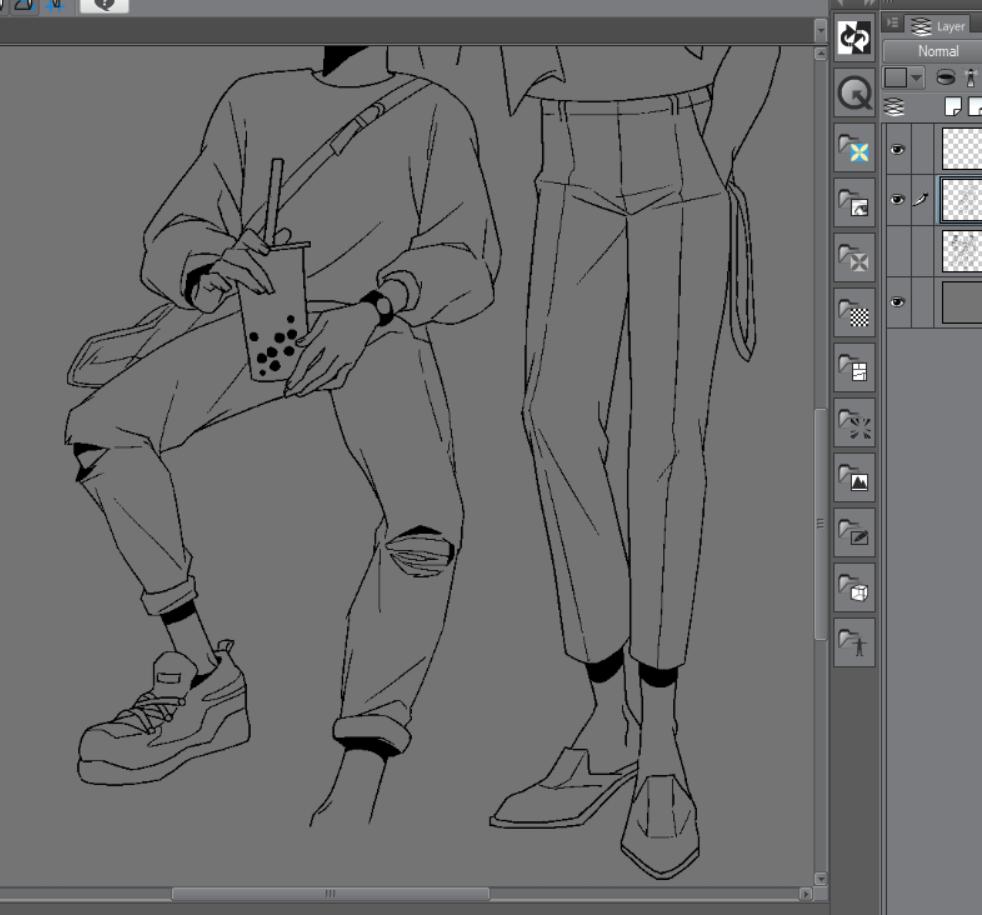982x915 pixels.
Task: Click the speech bubble support icon in toolbar
Action: pos(105,5)
